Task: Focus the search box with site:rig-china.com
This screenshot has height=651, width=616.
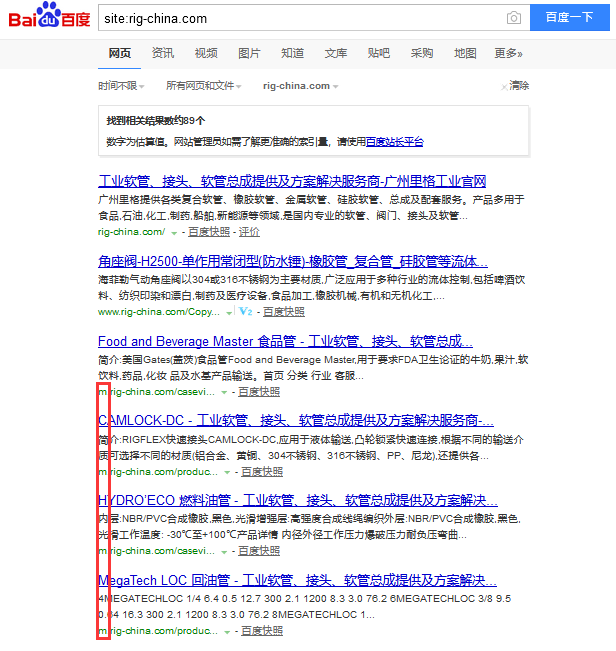Action: (301, 18)
